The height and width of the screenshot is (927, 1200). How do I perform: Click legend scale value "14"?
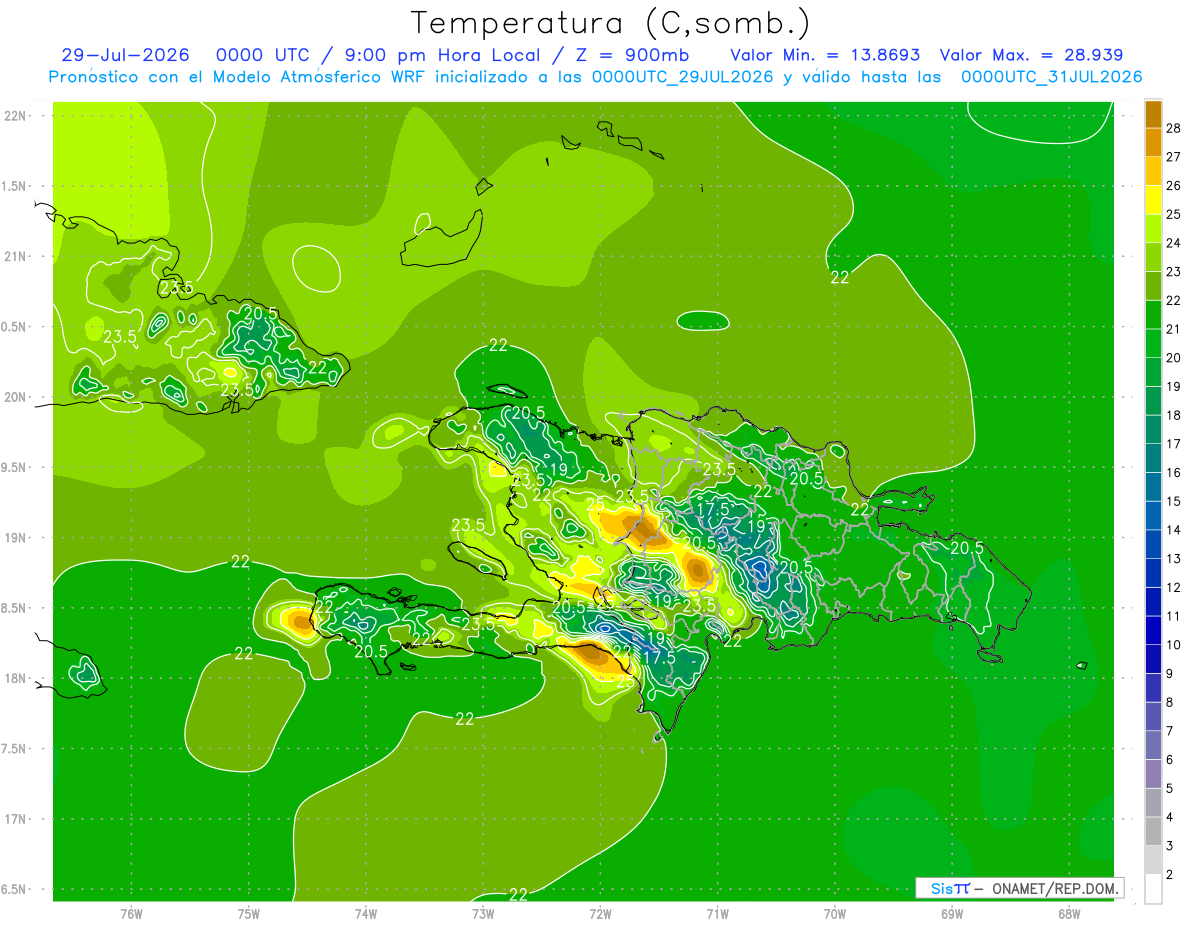click(1174, 530)
